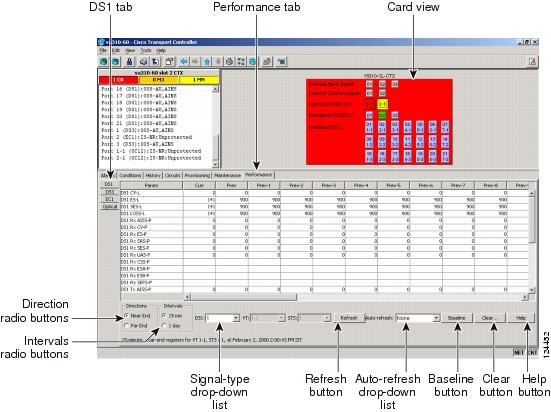Click the four-square network view toolbar icon
The image size is (551, 412).
tap(241, 62)
